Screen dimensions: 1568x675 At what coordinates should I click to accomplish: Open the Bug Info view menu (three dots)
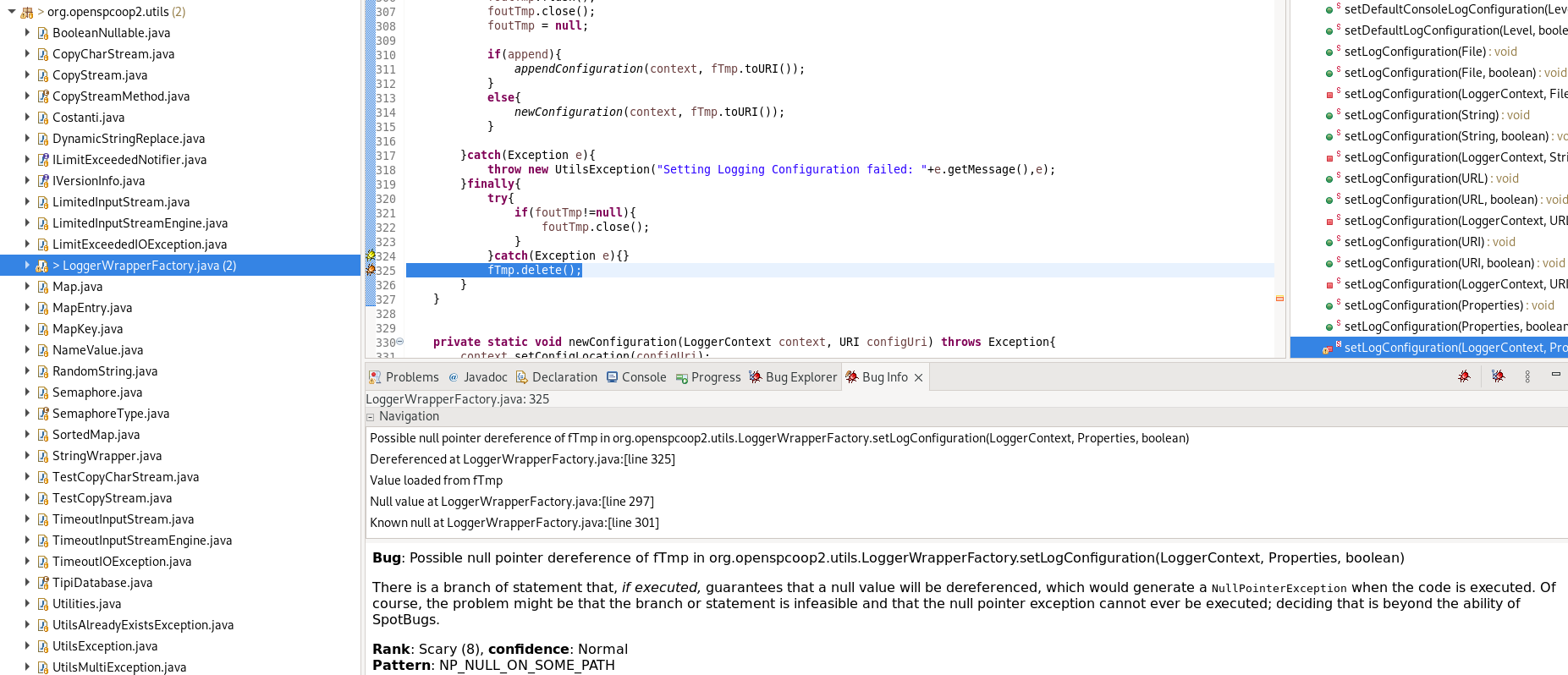[1527, 376]
